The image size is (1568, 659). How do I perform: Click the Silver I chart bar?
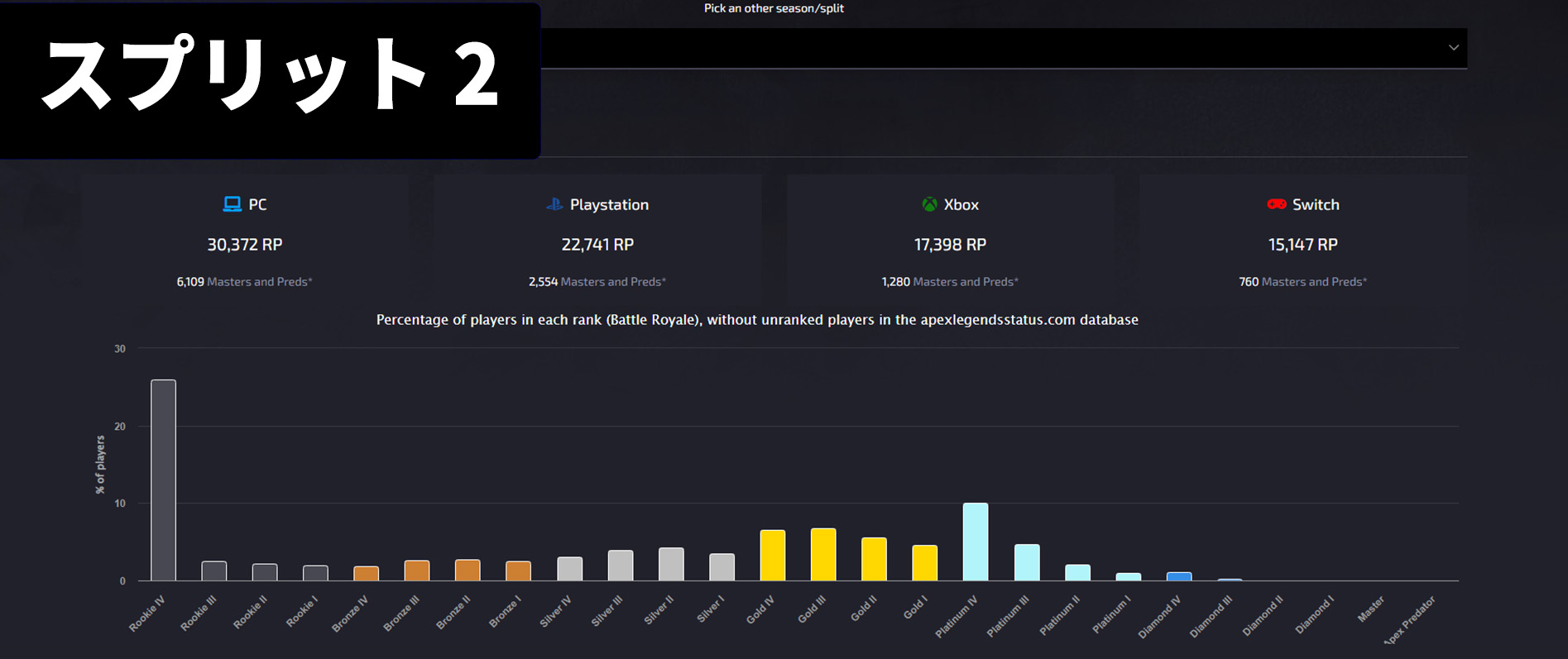[722, 567]
